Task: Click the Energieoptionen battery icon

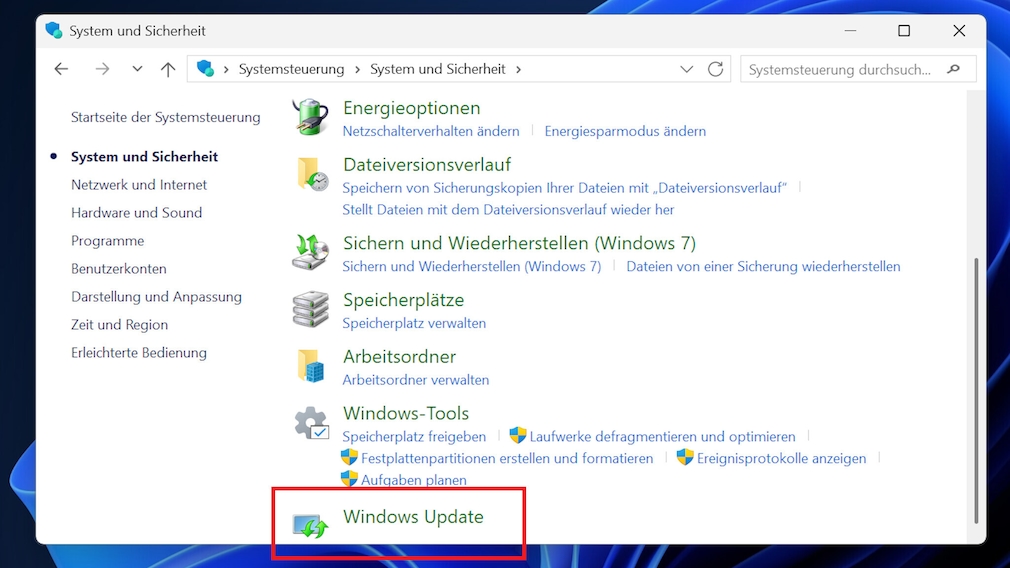Action: tap(311, 117)
